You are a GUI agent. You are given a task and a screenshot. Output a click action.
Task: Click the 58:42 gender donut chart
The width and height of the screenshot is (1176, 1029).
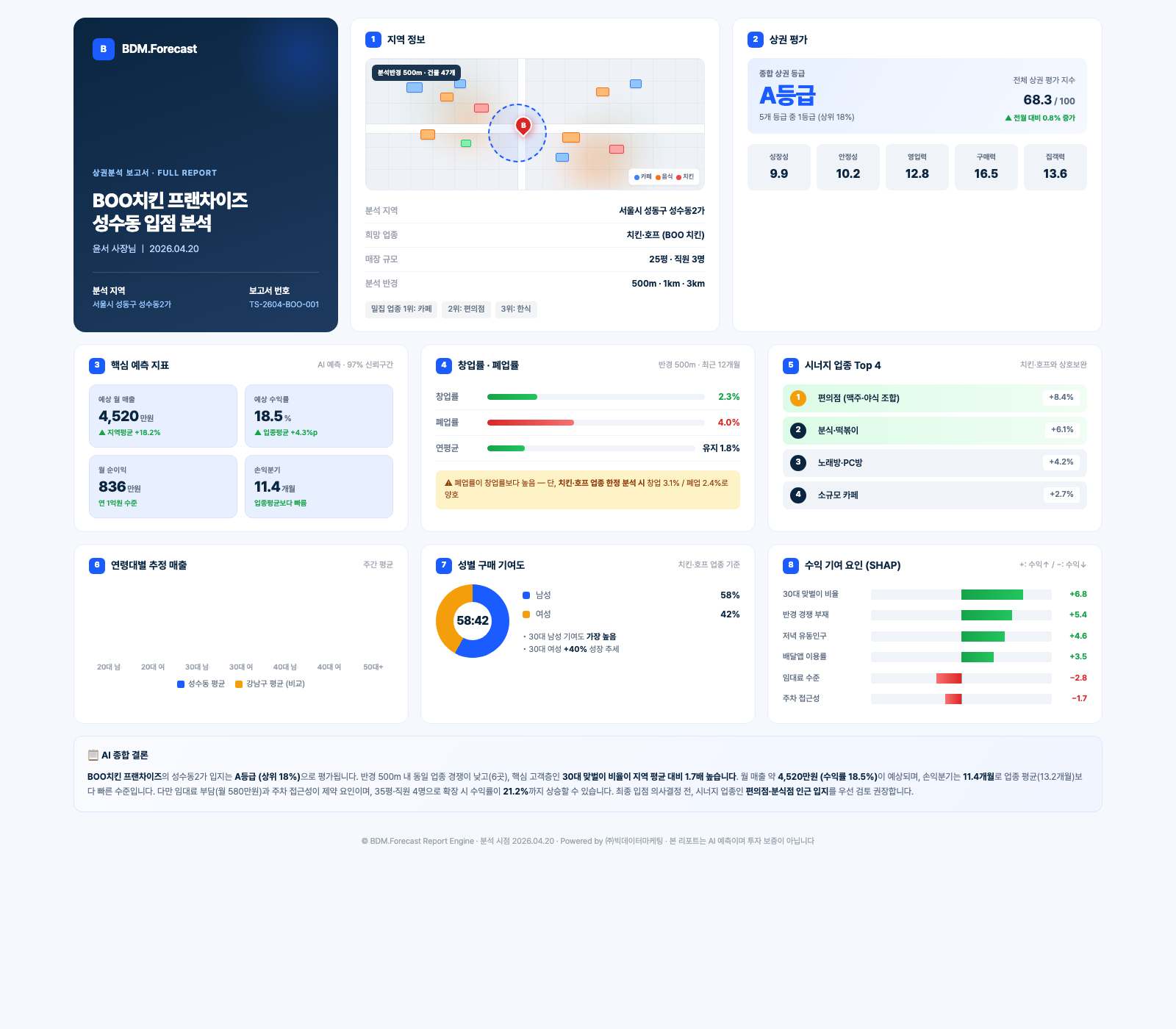tap(473, 621)
